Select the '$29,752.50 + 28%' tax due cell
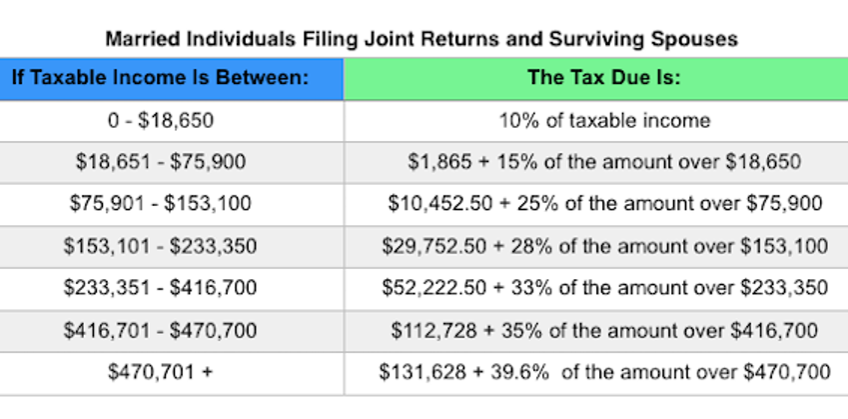Image resolution: width=848 pixels, height=419 pixels. tap(604, 246)
